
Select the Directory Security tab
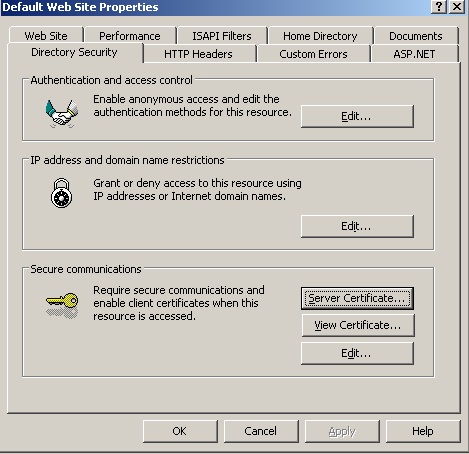[74, 52]
